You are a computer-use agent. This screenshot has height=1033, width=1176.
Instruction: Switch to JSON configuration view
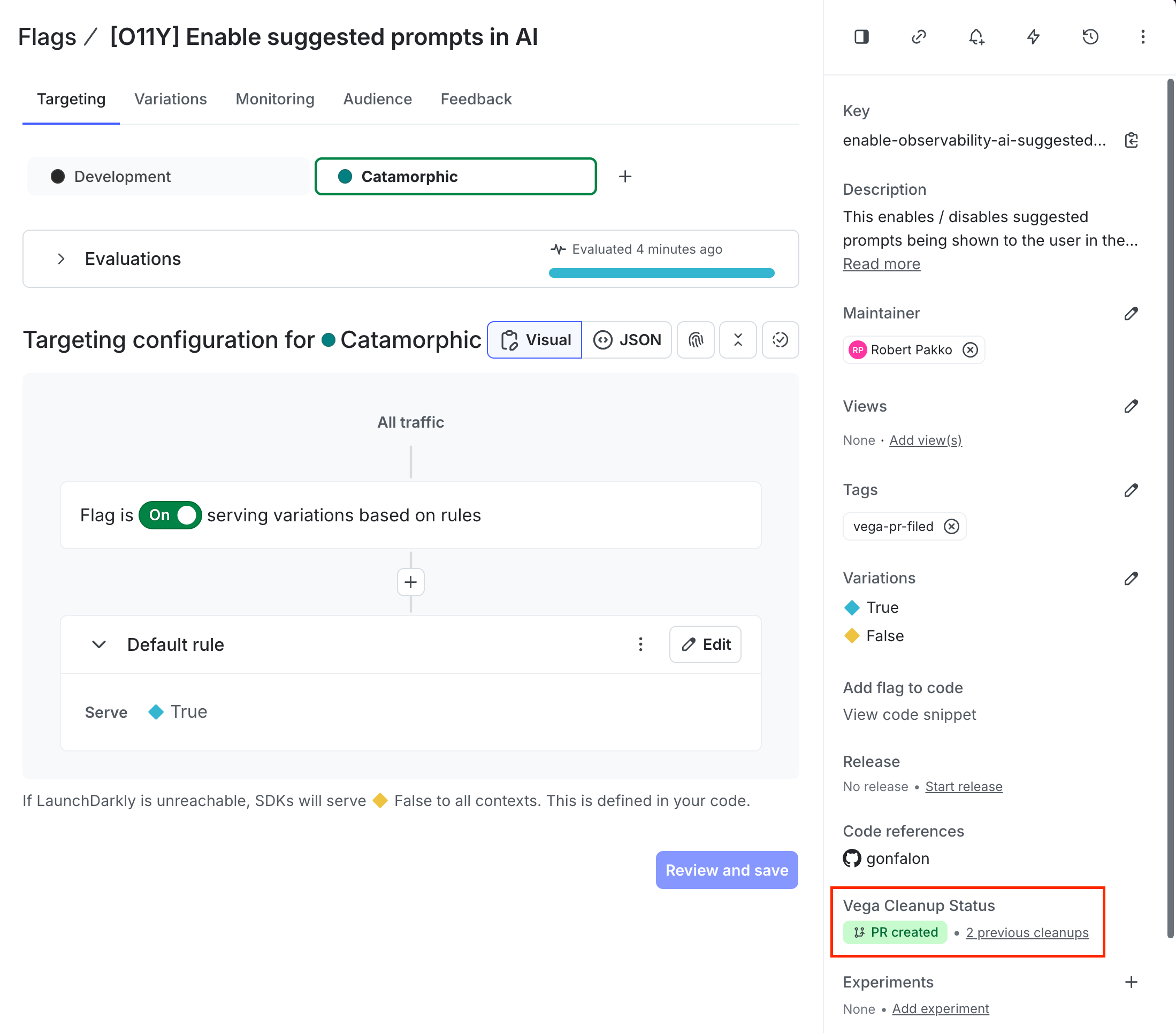pyautogui.click(x=627, y=339)
